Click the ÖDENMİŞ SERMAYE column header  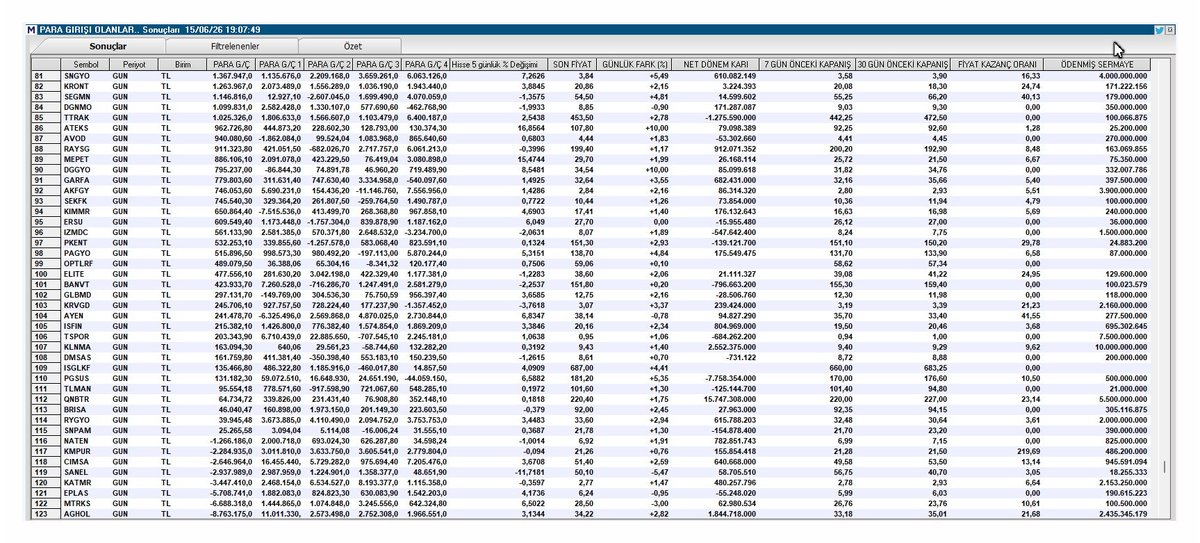click(x=1097, y=64)
